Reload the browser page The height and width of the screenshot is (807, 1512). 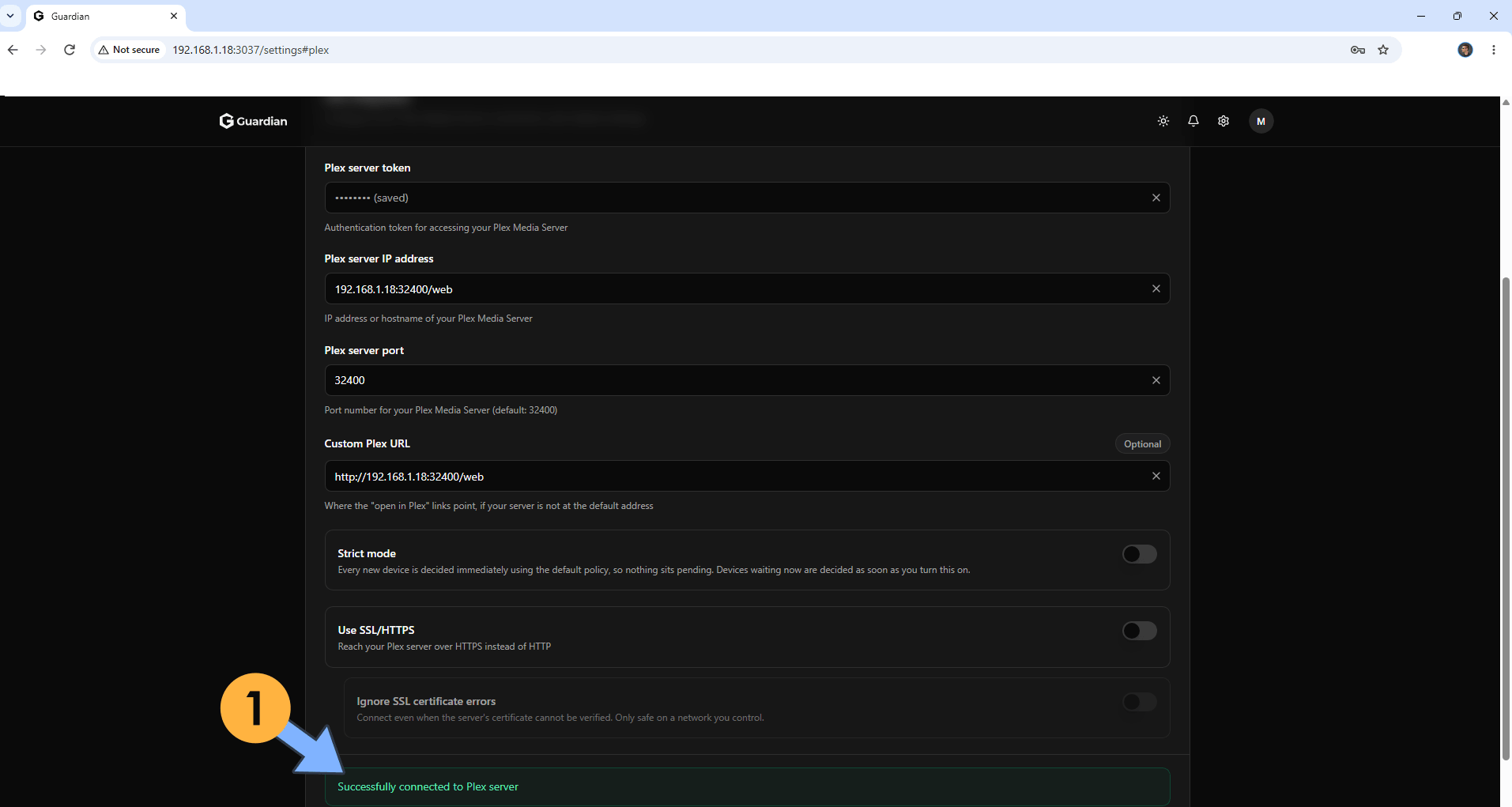pos(70,50)
